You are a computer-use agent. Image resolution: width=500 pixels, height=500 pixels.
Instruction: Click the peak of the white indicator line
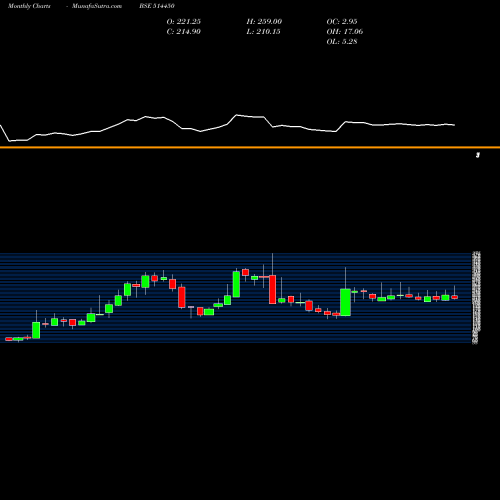point(237,115)
